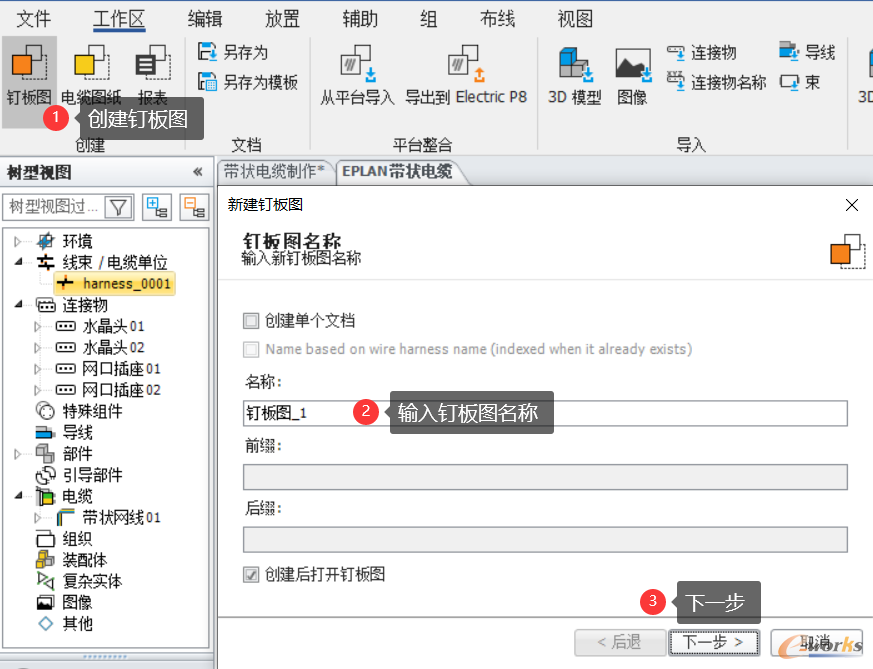
Task: Click the 下一步 next button
Action: click(714, 643)
